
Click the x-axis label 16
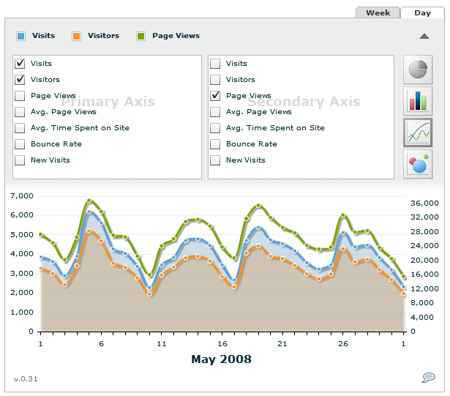(x=222, y=343)
